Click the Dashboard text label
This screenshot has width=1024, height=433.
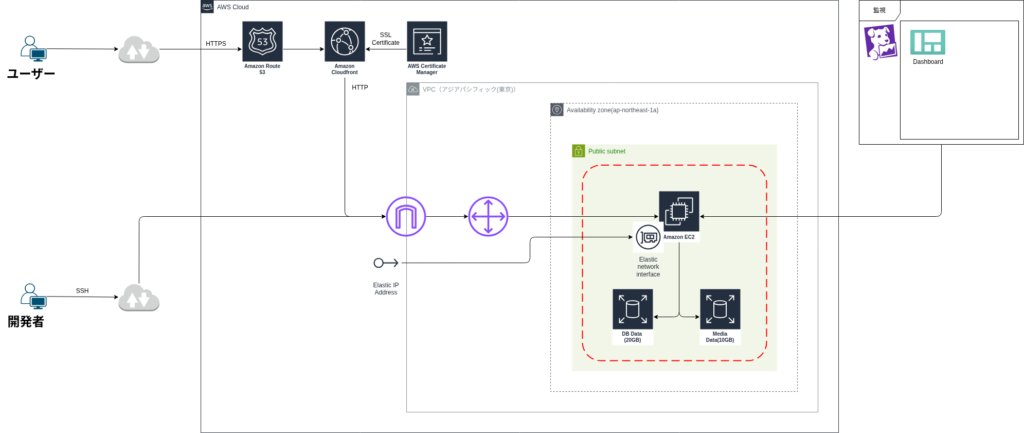click(927, 62)
